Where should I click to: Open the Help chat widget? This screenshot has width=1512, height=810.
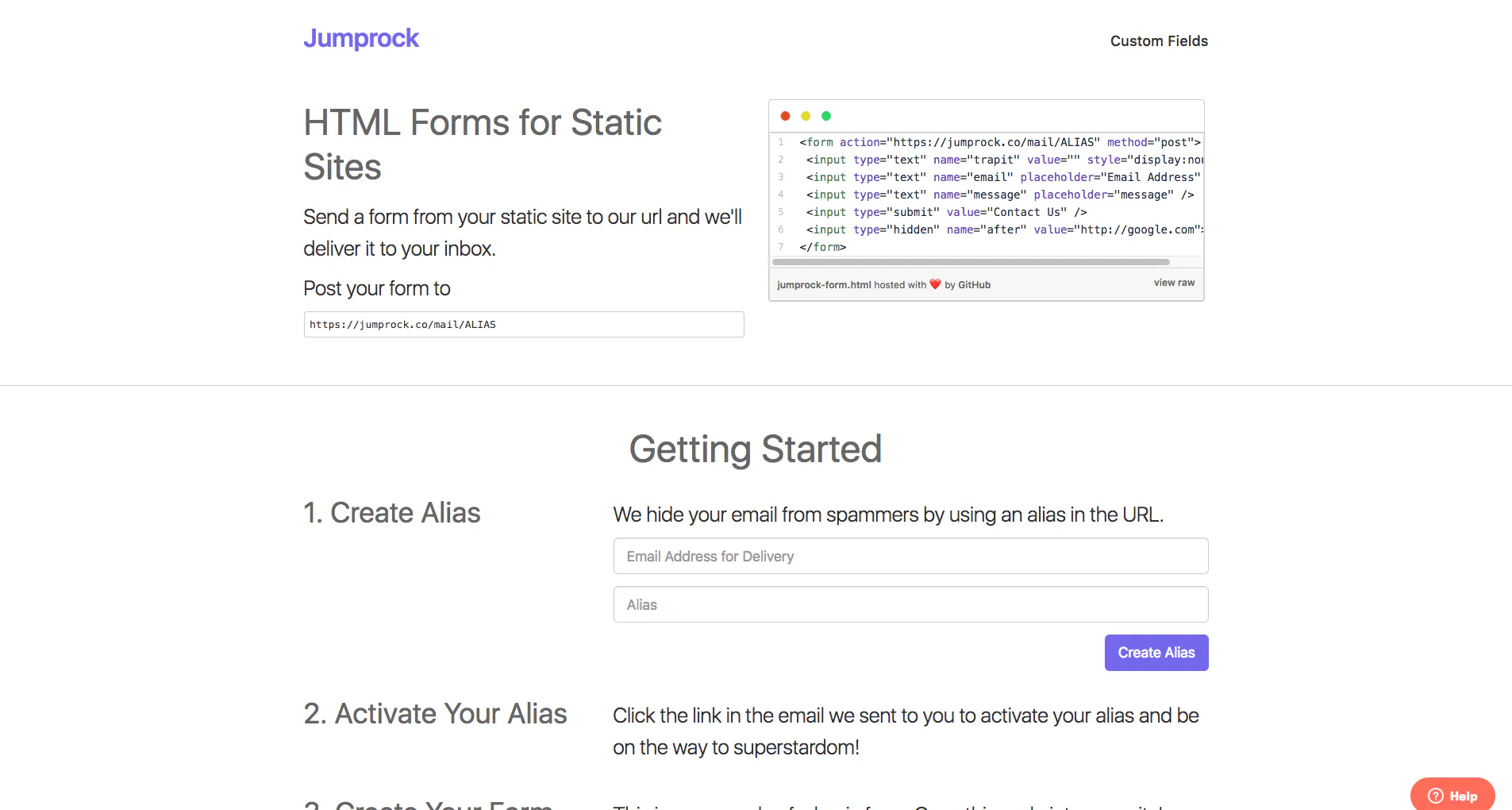click(1452, 795)
